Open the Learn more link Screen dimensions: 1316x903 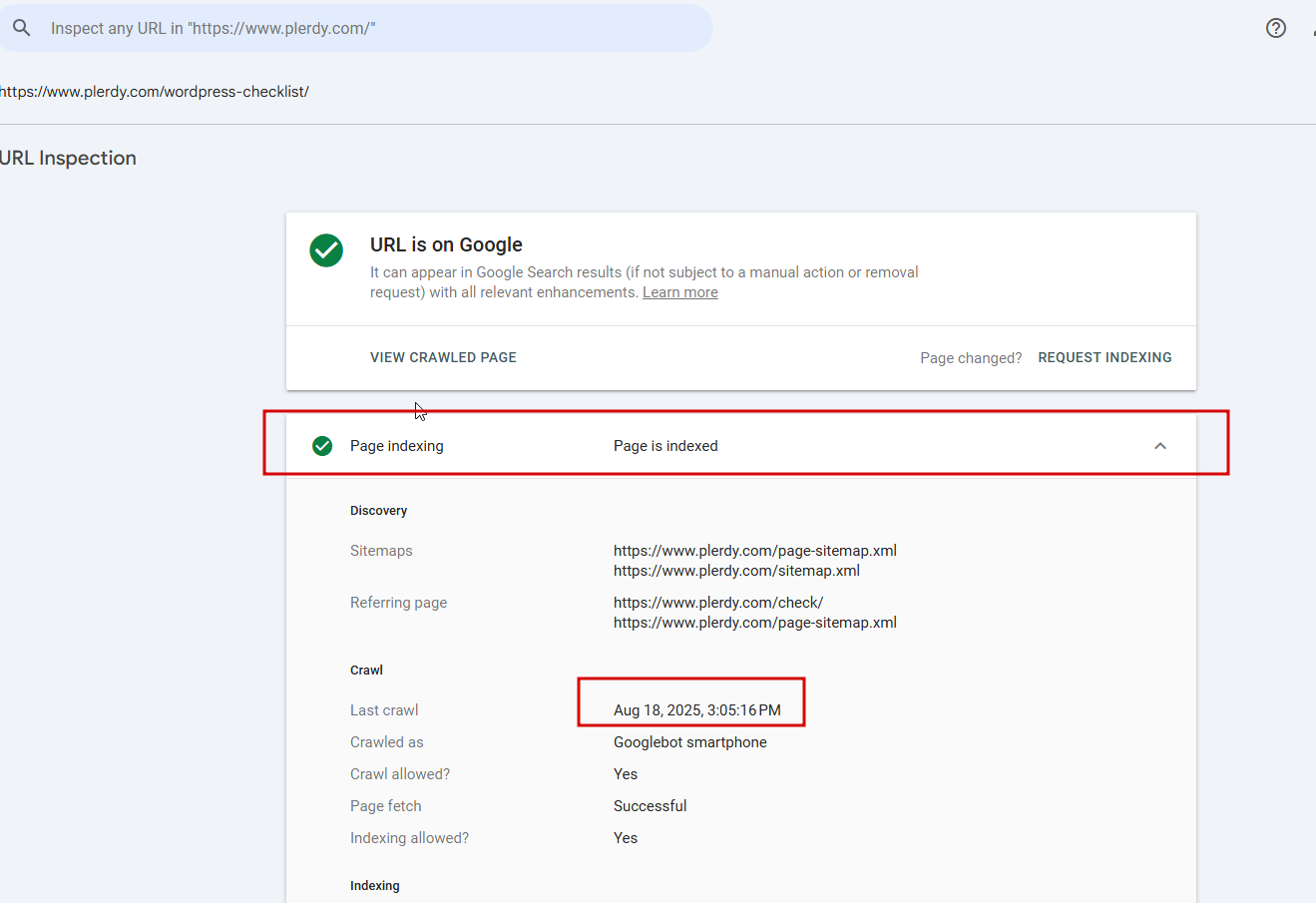pyautogui.click(x=680, y=292)
